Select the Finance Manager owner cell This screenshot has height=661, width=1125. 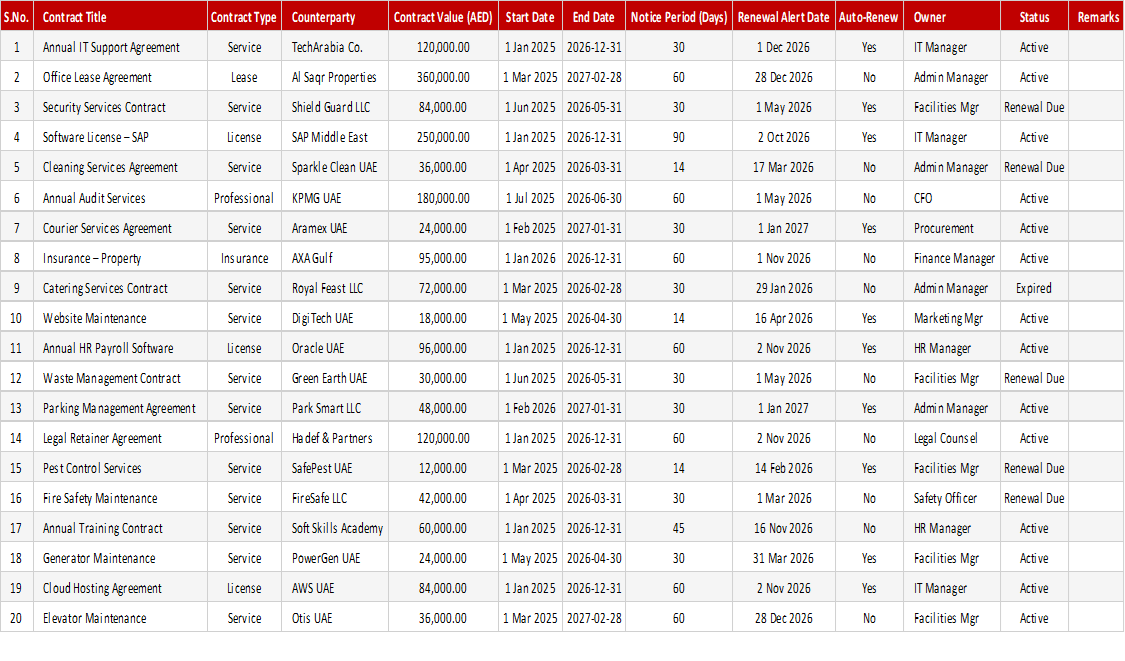[x=952, y=258]
